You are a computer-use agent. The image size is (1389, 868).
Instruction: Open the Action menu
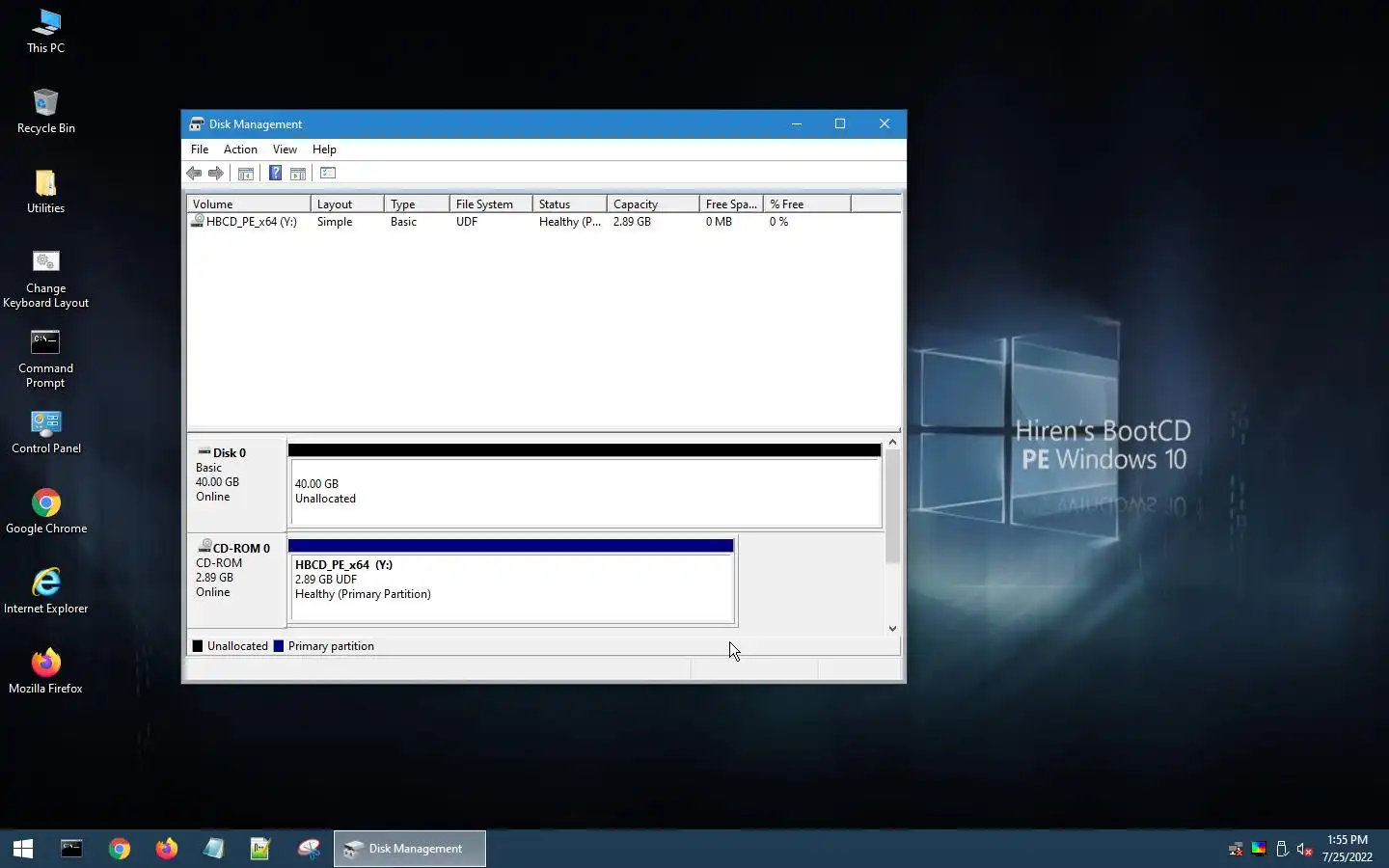240,149
